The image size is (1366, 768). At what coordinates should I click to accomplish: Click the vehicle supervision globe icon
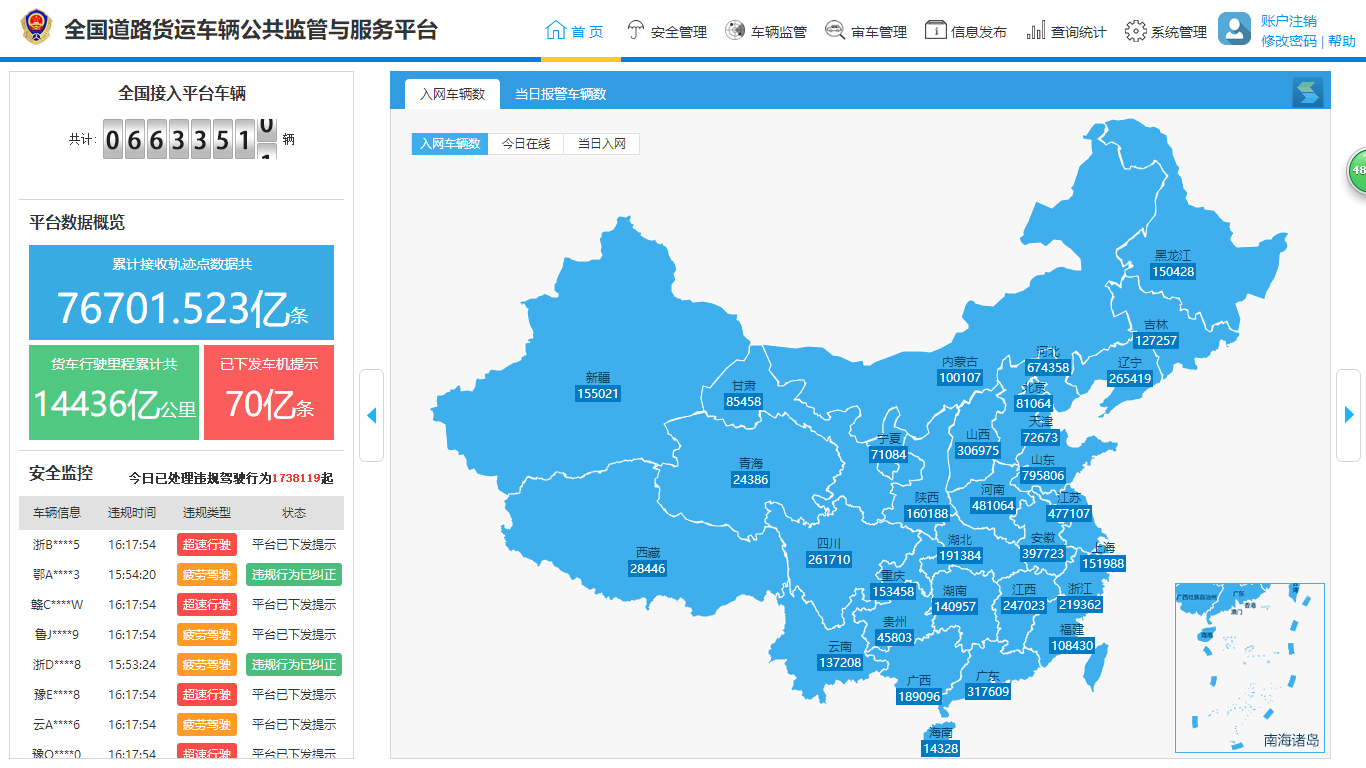pyautogui.click(x=735, y=30)
